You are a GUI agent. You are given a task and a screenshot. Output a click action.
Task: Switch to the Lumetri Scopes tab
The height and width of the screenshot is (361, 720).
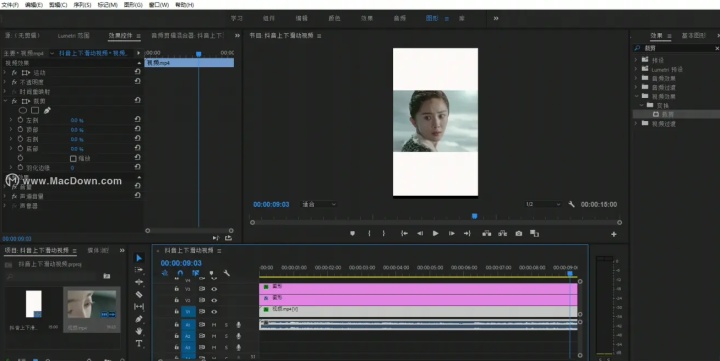[73, 35]
